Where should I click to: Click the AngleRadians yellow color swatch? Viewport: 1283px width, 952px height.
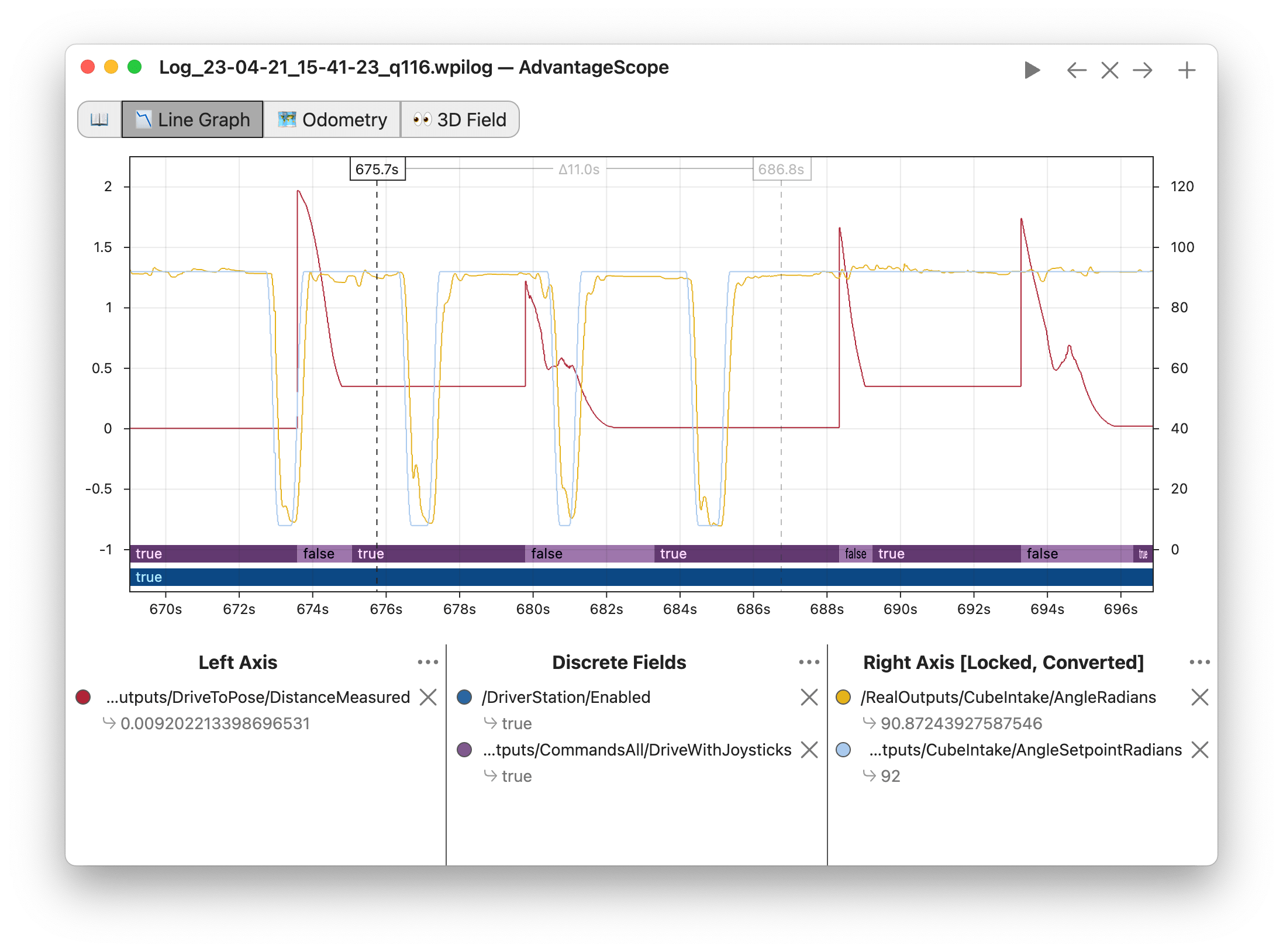(844, 697)
